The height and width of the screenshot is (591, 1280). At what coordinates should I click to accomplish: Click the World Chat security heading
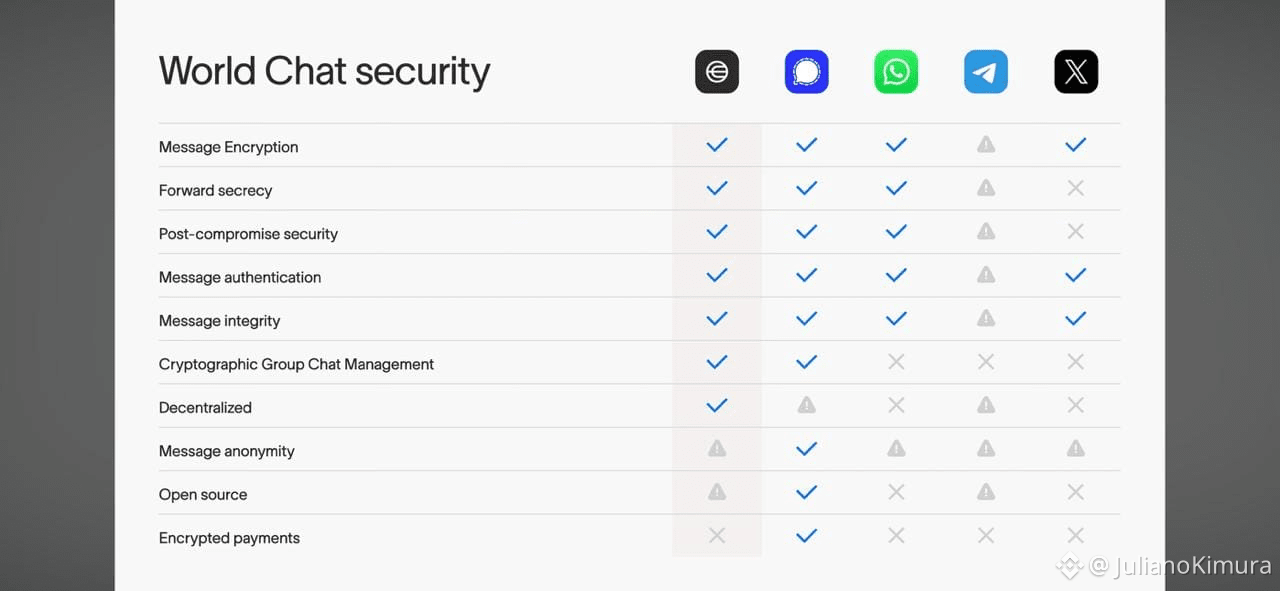(324, 72)
